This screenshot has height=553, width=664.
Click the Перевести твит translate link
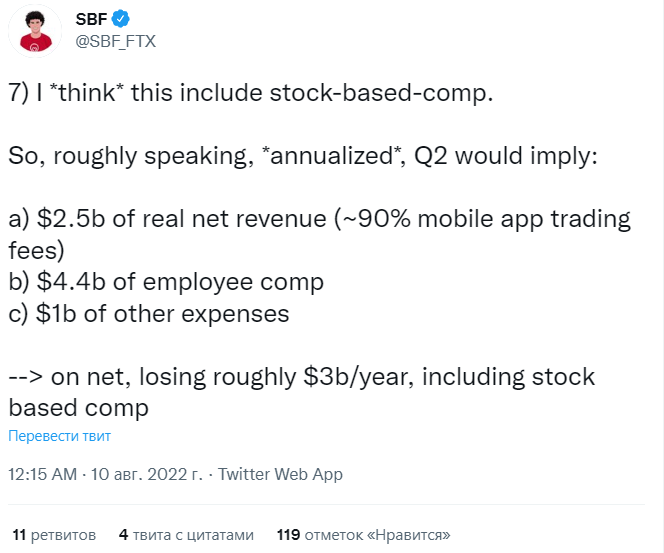[59, 436]
